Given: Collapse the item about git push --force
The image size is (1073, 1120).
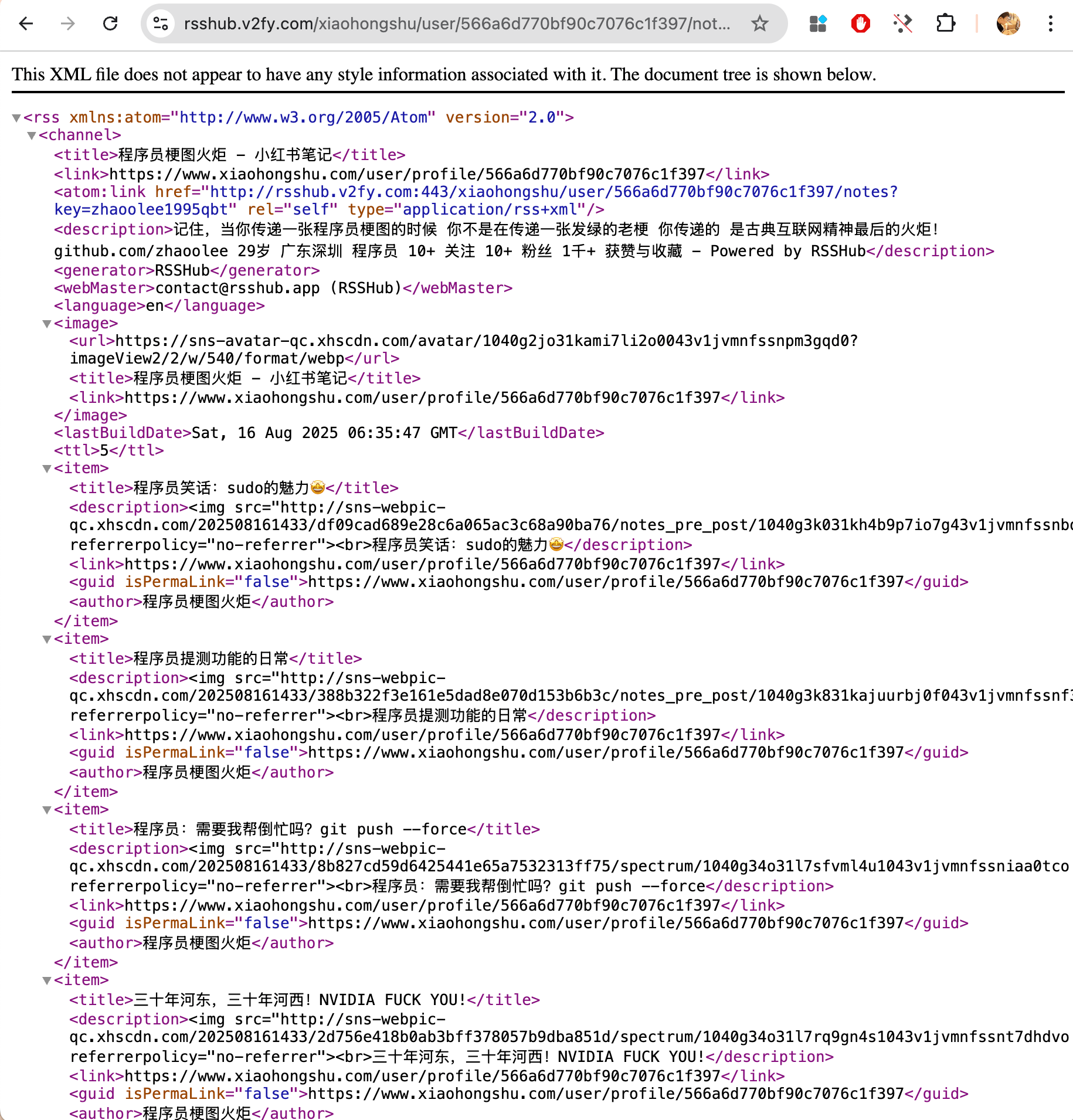Looking at the screenshot, I should (47, 810).
